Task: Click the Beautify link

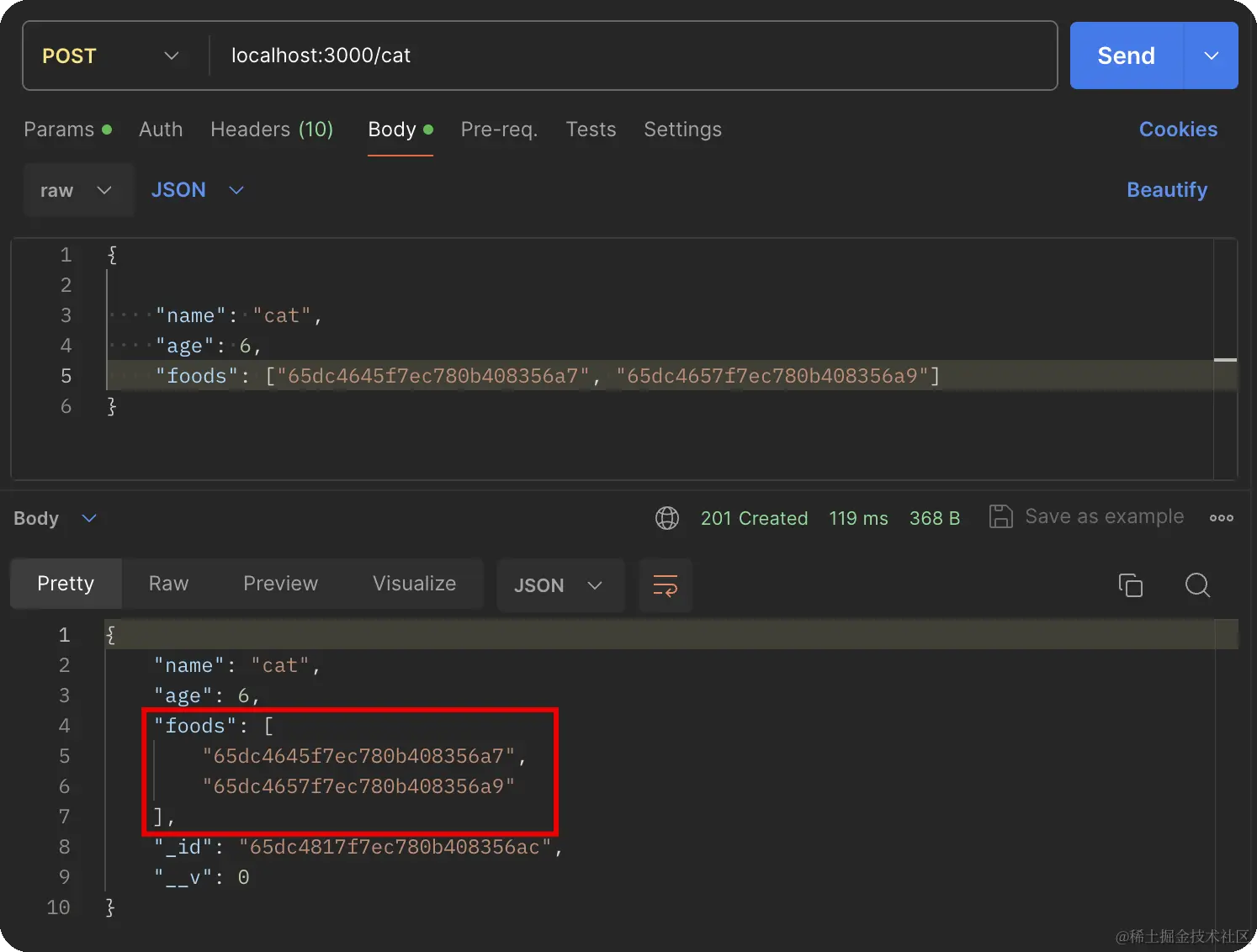Action: 1166,190
